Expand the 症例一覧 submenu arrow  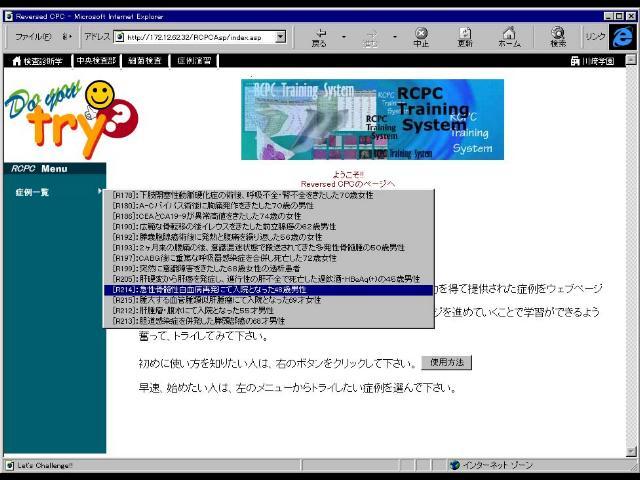click(99, 191)
